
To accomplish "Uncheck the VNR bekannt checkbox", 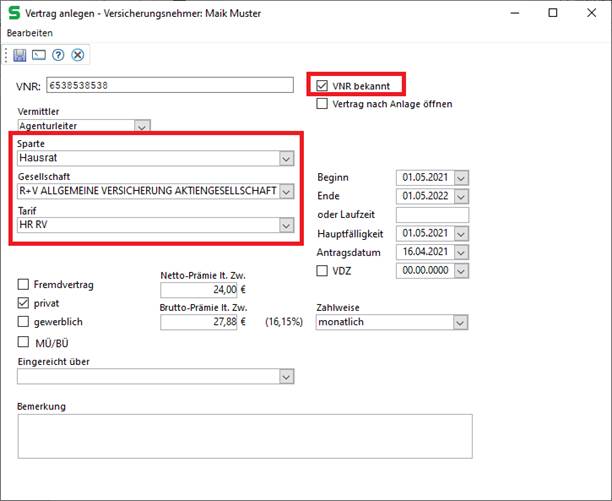I will (322, 86).
